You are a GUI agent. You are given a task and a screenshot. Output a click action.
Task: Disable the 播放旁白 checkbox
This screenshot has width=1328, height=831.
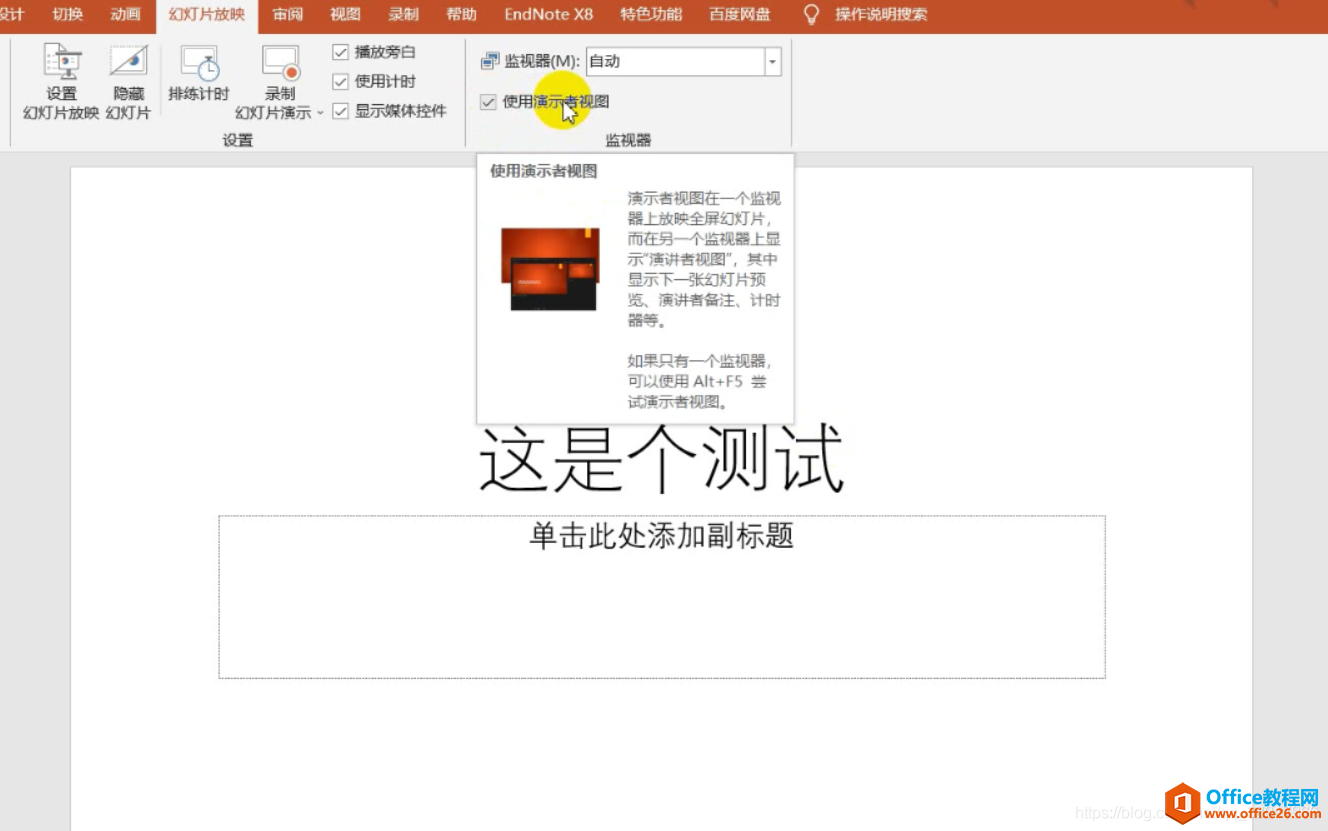point(340,51)
